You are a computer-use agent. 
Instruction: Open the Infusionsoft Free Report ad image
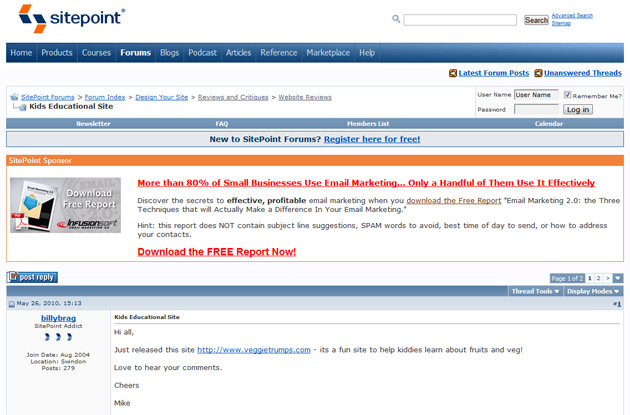pos(65,205)
